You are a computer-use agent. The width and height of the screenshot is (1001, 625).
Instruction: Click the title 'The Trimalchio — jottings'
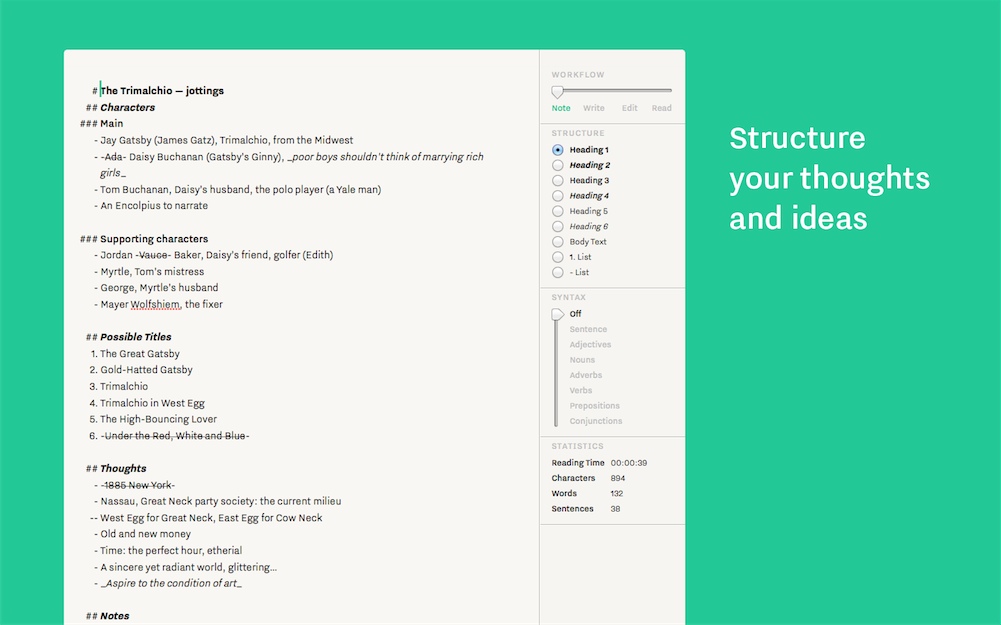coord(162,91)
